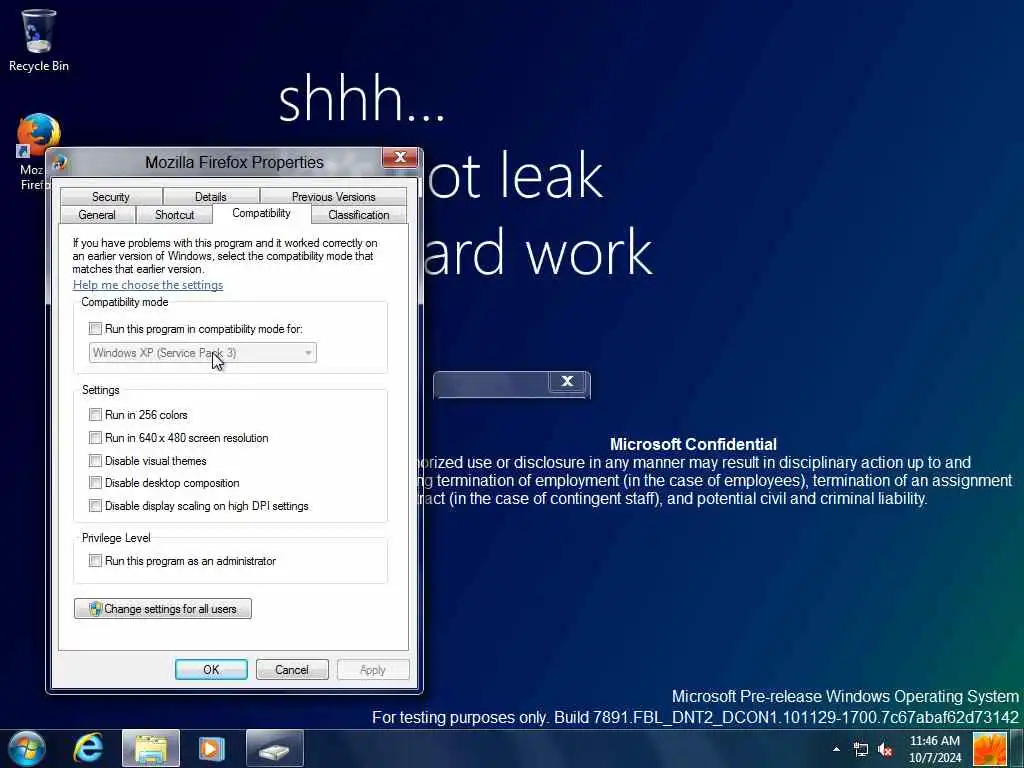Check Disable visual themes
Image resolution: width=1024 pixels, height=768 pixels.
95,460
